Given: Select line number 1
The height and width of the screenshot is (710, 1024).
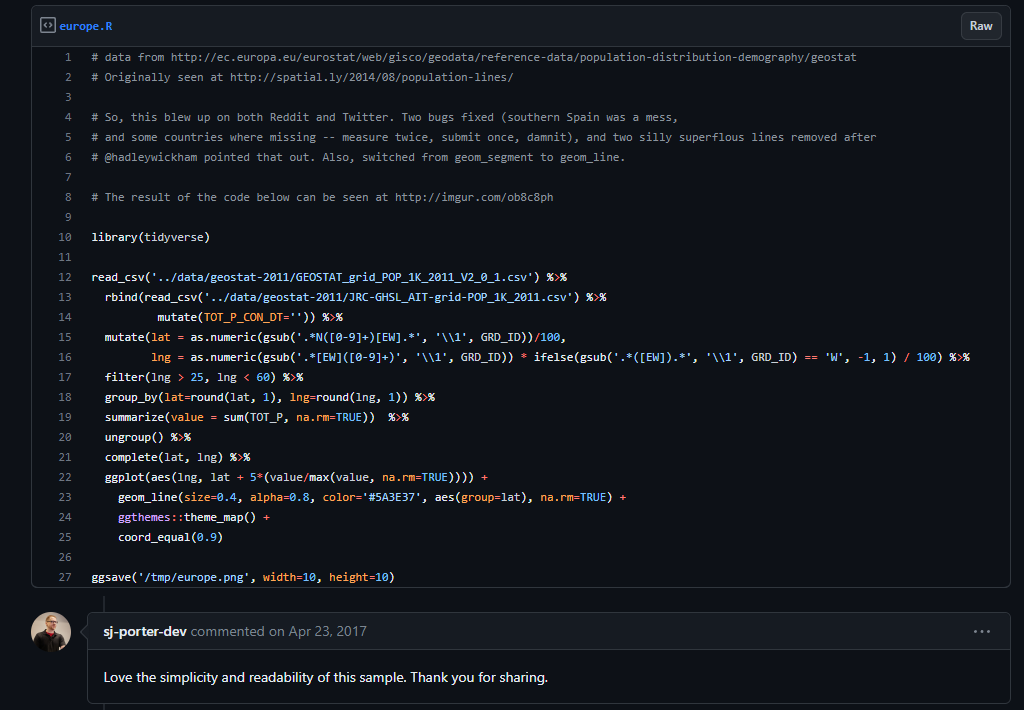Looking at the screenshot, I should point(67,57).
